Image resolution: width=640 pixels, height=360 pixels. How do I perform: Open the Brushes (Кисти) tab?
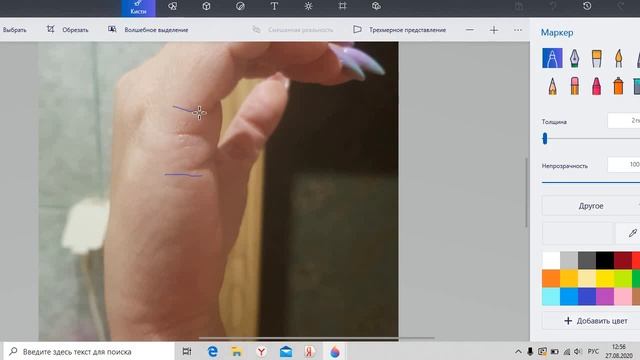(138, 8)
